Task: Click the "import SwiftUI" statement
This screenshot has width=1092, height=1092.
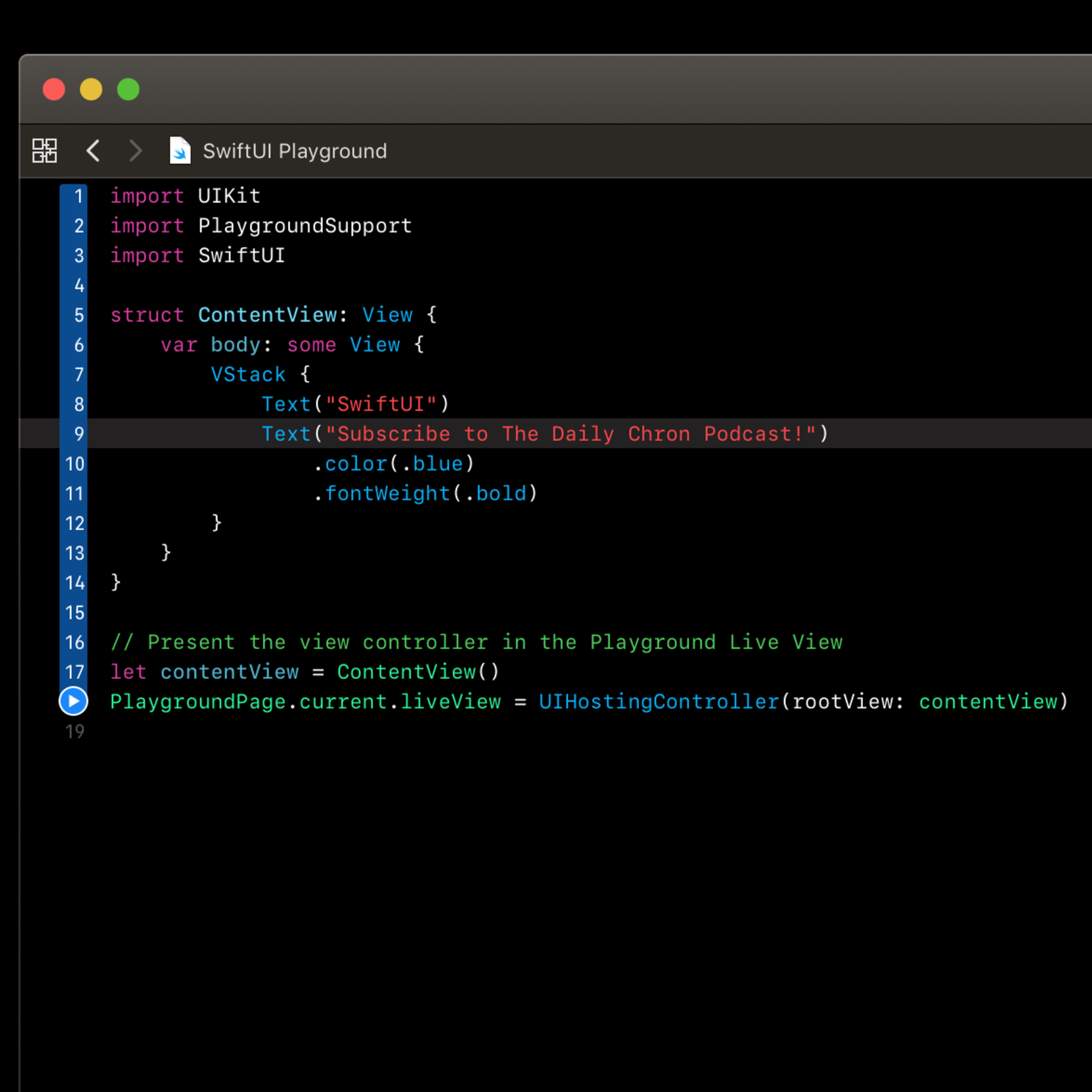Action: 197,255
